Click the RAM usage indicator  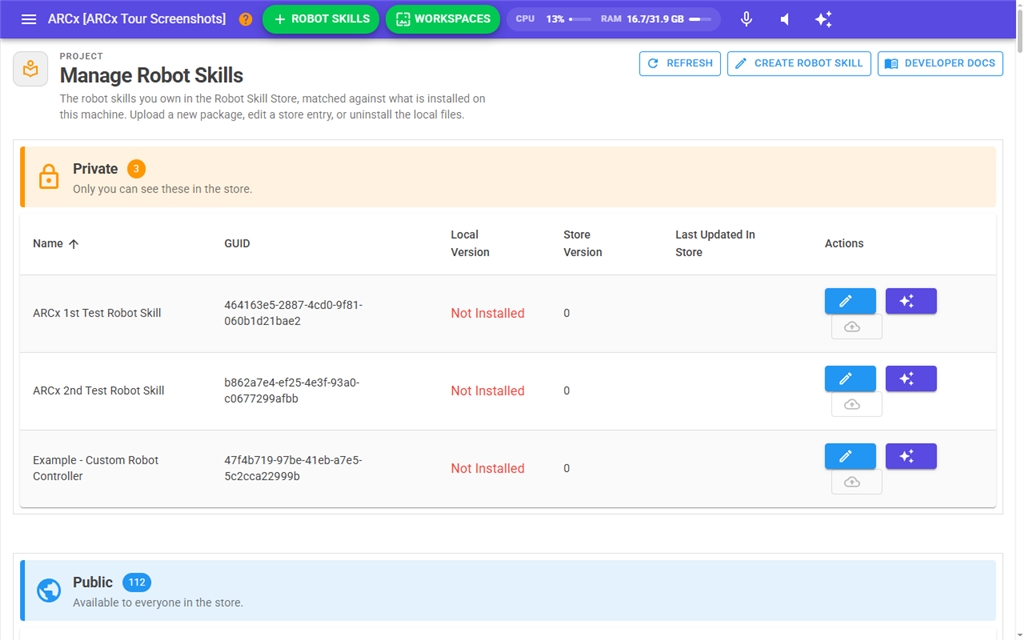(x=656, y=19)
